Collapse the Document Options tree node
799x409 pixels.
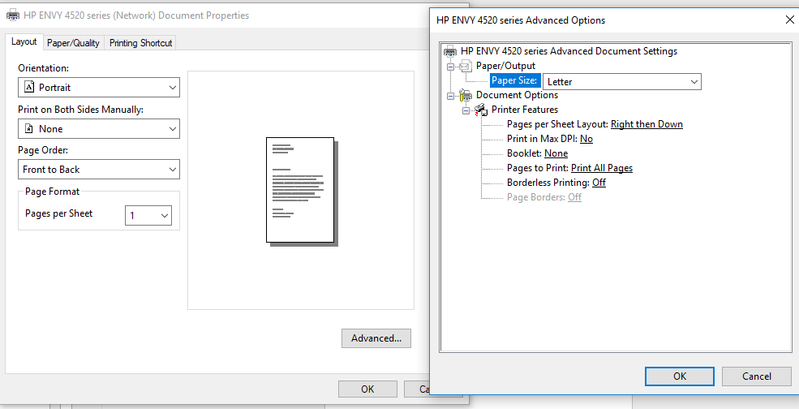(450, 96)
